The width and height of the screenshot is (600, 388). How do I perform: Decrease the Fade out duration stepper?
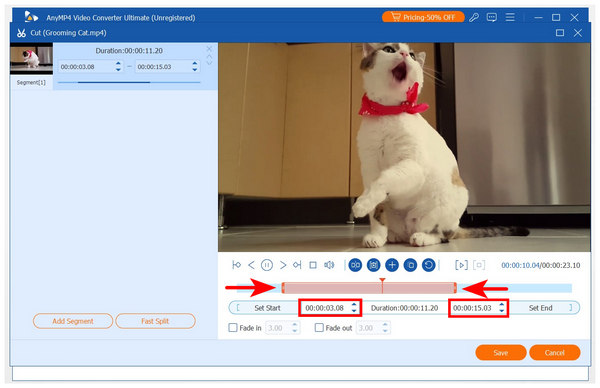[385, 330]
